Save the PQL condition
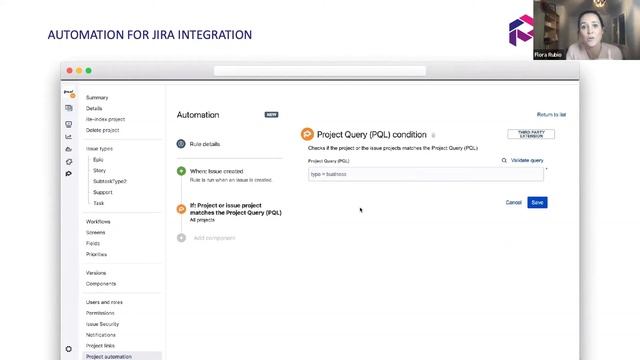640x360 pixels. coord(537,202)
